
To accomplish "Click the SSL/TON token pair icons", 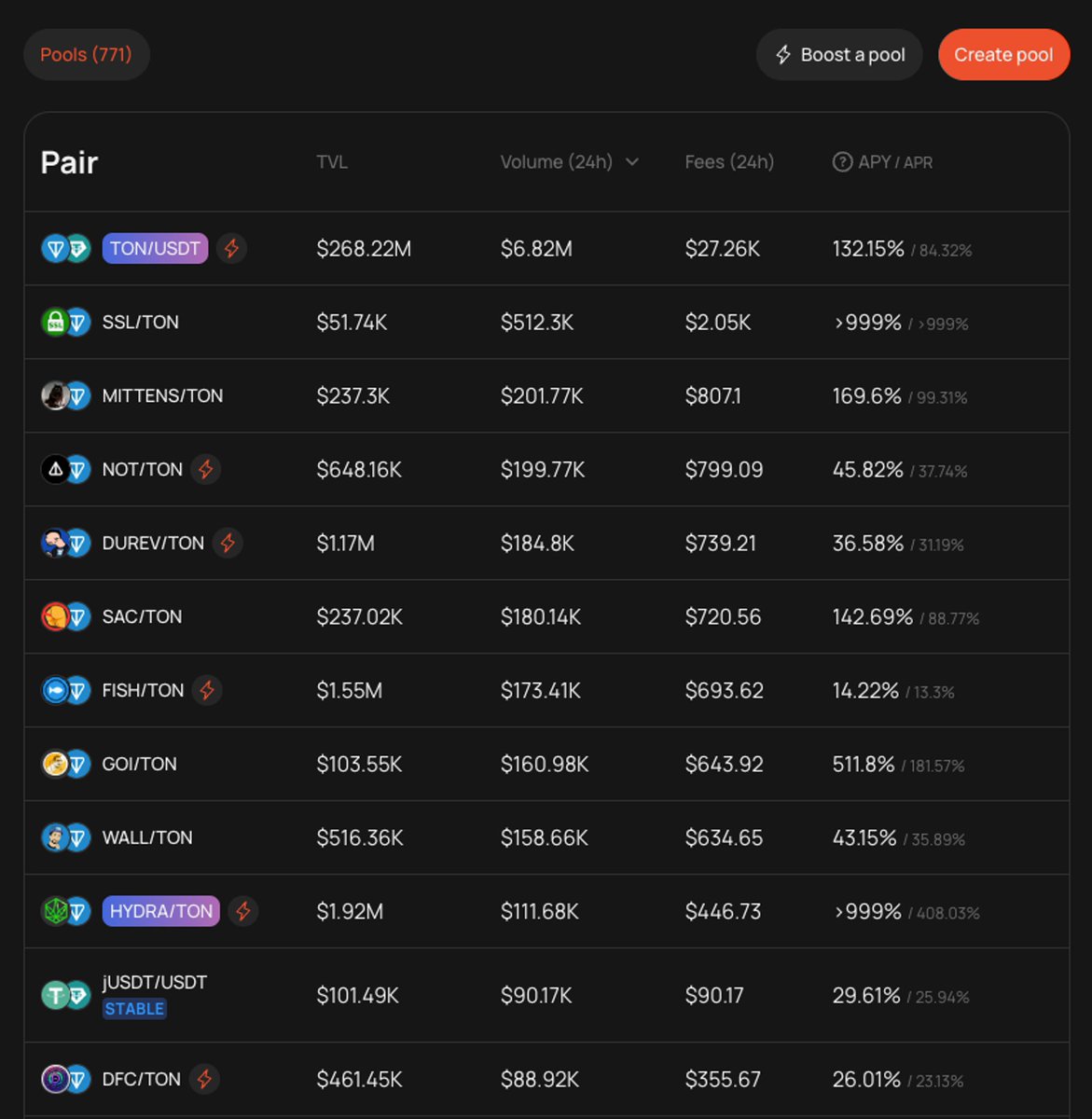I will pos(66,323).
